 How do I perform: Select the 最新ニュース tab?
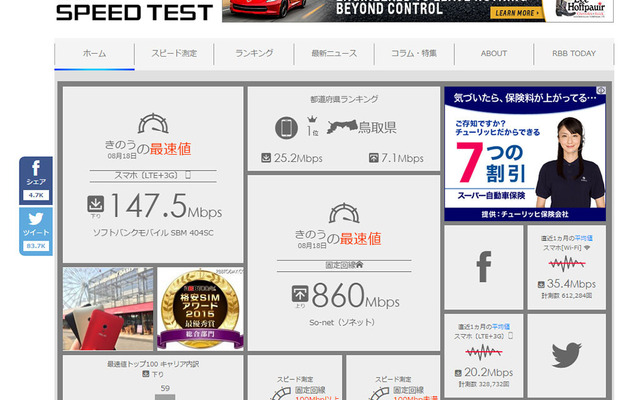[x=334, y=53]
